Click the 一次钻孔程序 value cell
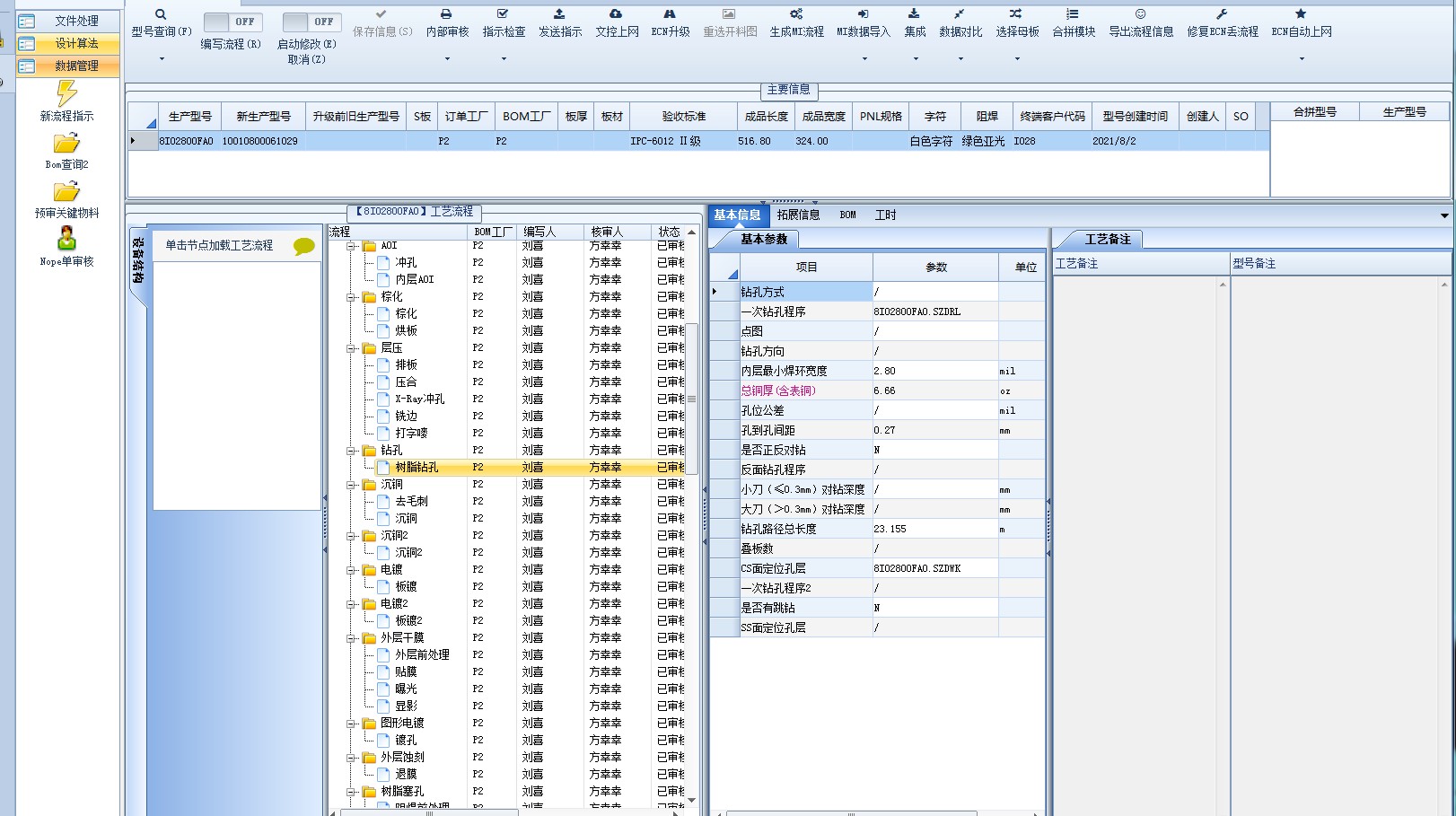 (934, 311)
